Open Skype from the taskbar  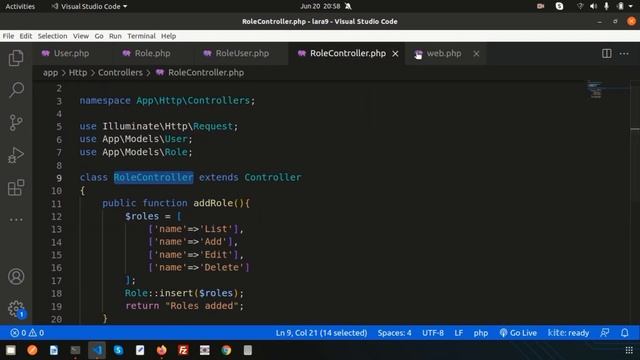118,350
